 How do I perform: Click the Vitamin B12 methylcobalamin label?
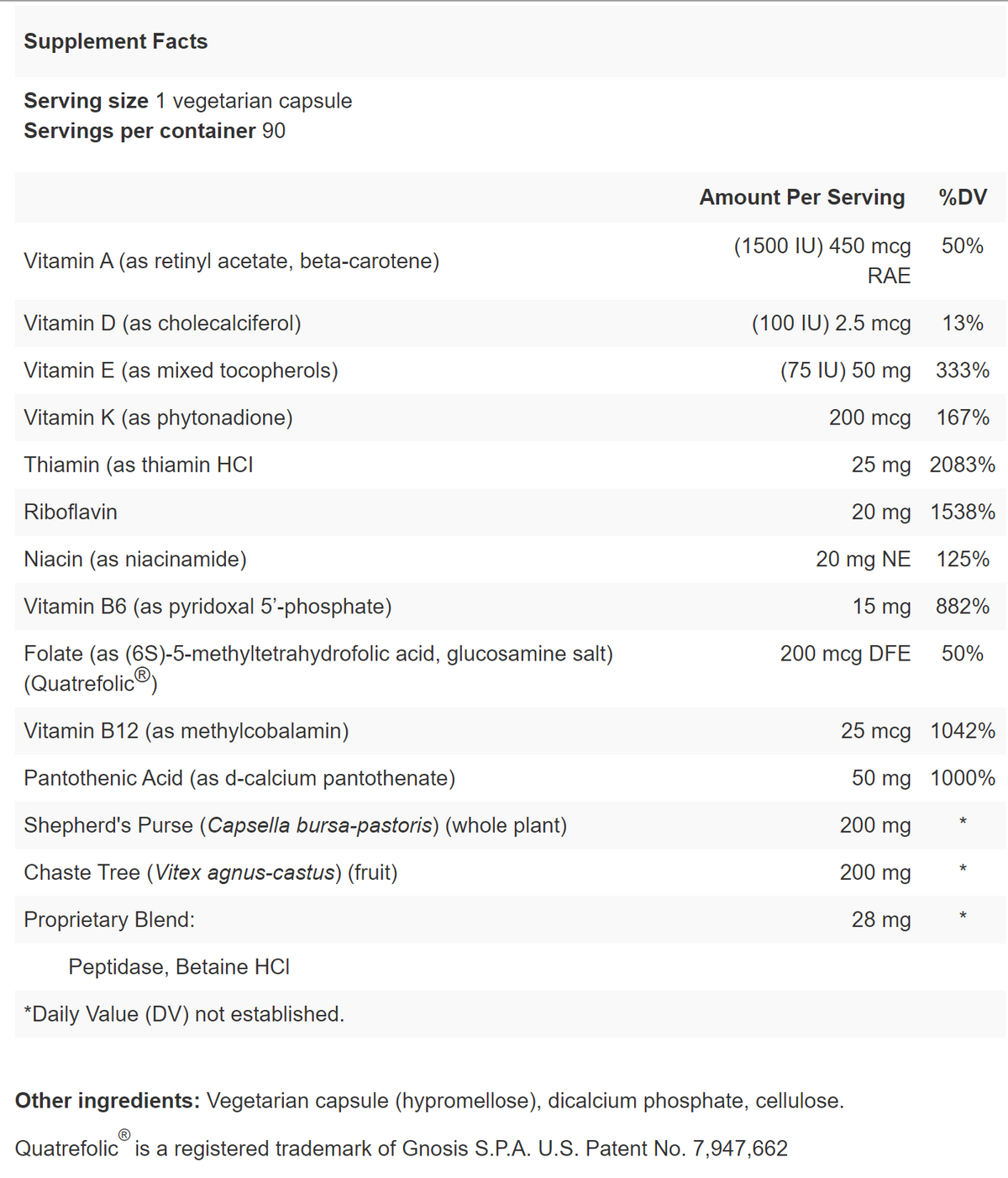pyautogui.click(x=186, y=731)
